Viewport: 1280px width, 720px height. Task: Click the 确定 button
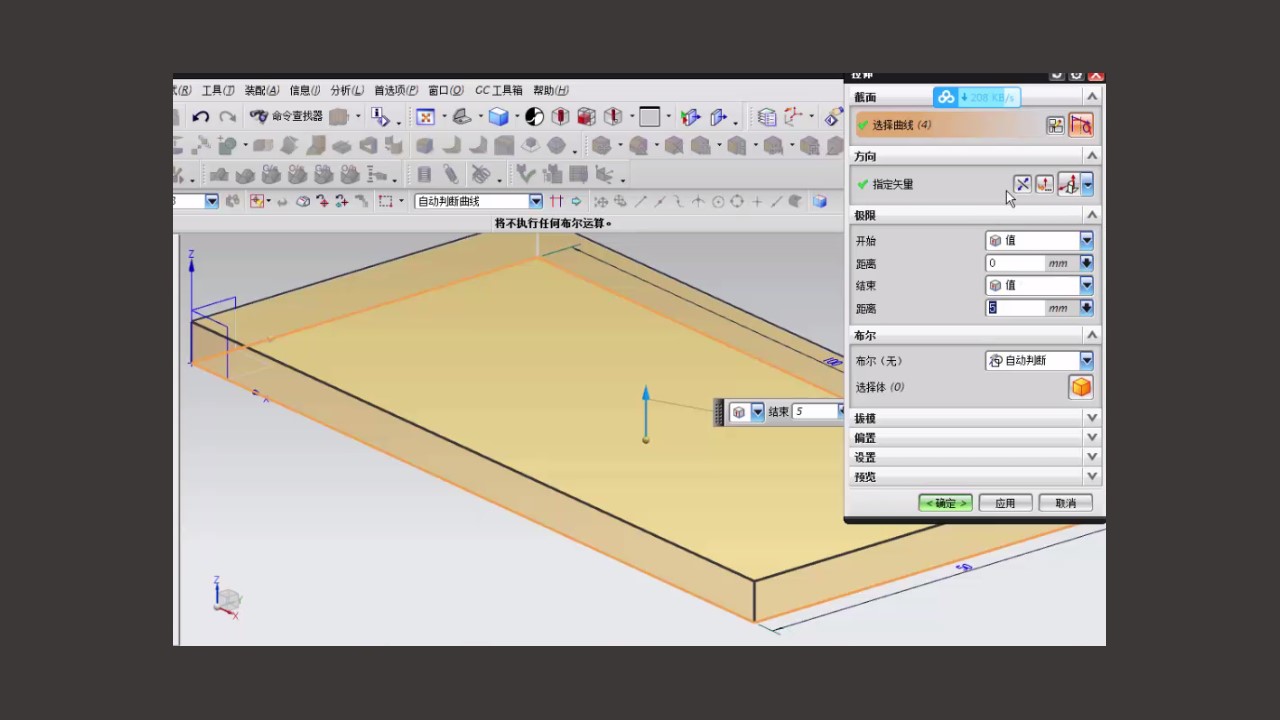tap(945, 503)
